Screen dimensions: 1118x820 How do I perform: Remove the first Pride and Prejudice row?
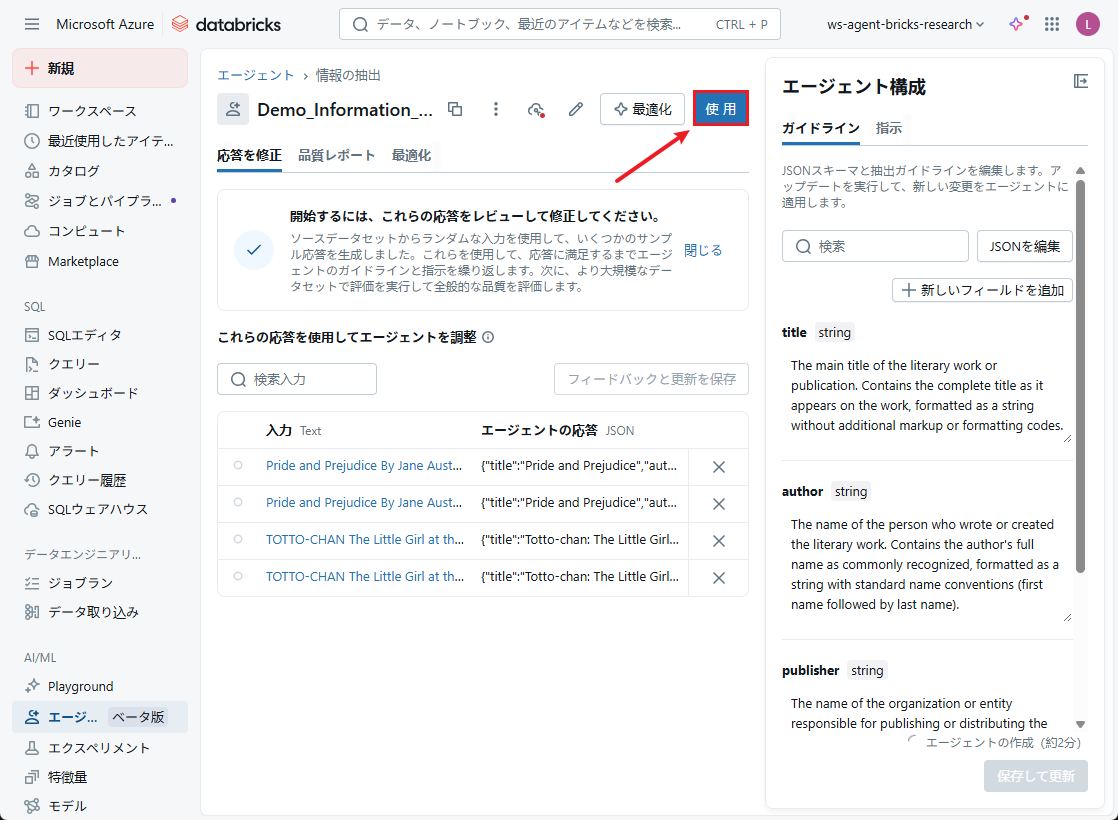click(x=718, y=466)
